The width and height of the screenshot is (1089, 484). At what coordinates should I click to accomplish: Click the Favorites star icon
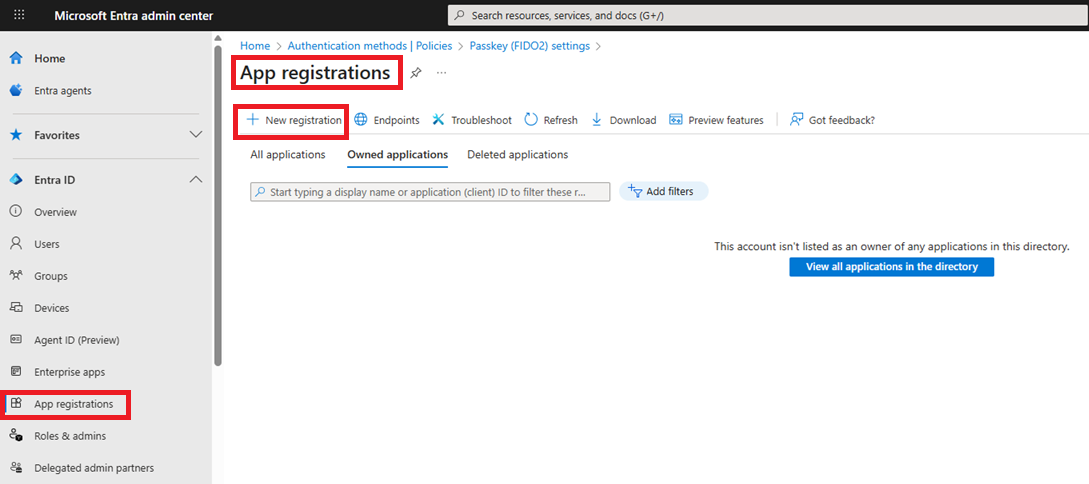17,135
